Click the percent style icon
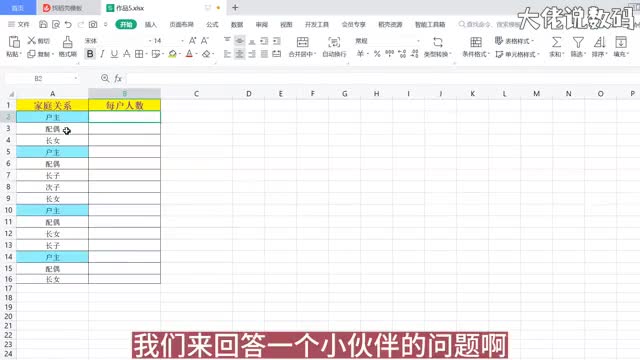Image resolution: width=640 pixels, height=360 pixels. pos(377,54)
